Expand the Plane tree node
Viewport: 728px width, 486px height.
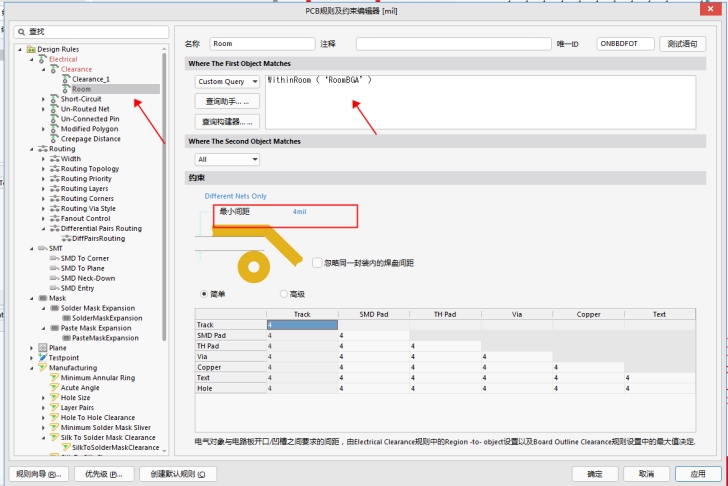point(32,348)
